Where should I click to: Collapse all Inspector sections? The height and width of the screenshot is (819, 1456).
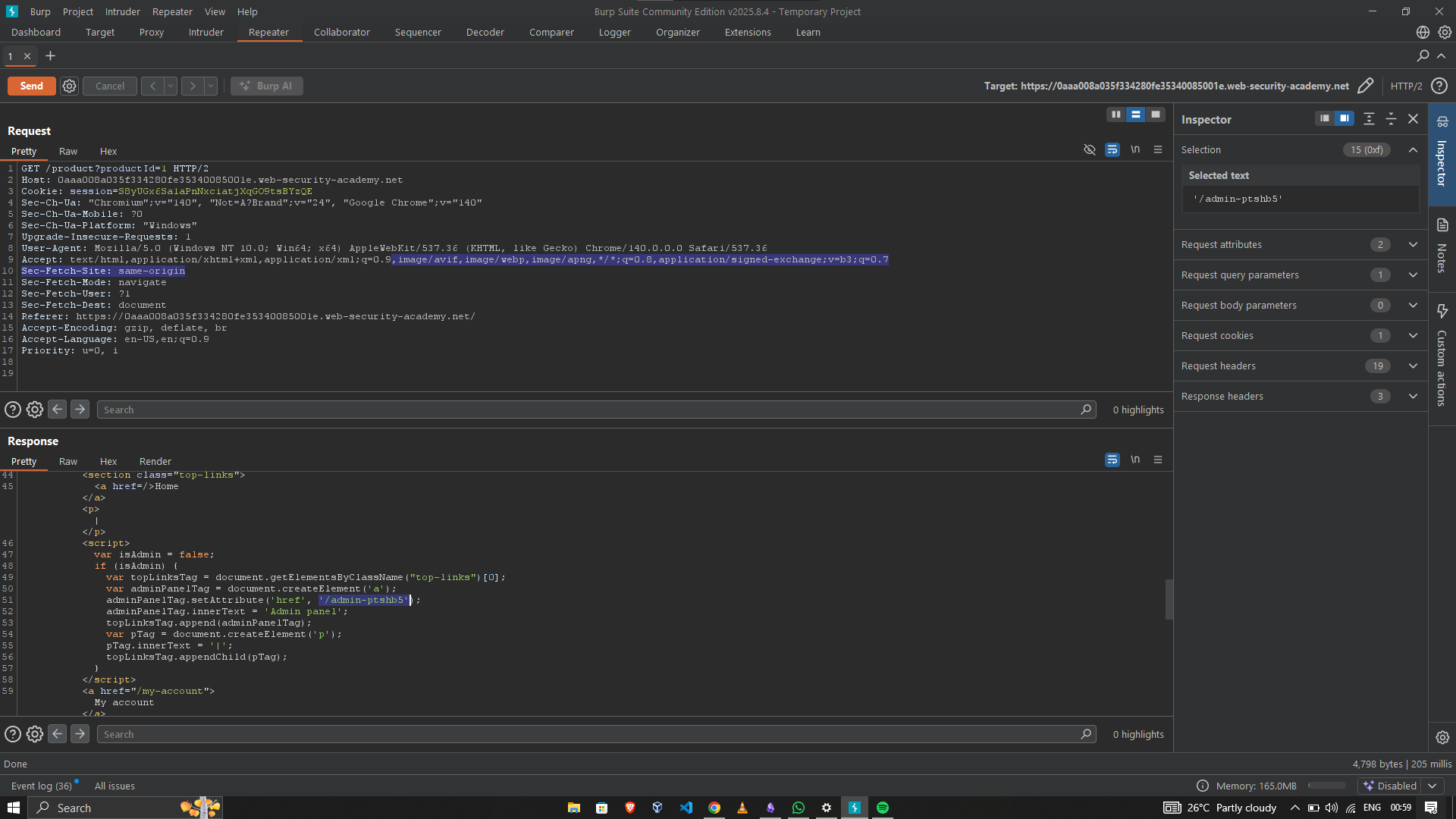[x=1391, y=119]
